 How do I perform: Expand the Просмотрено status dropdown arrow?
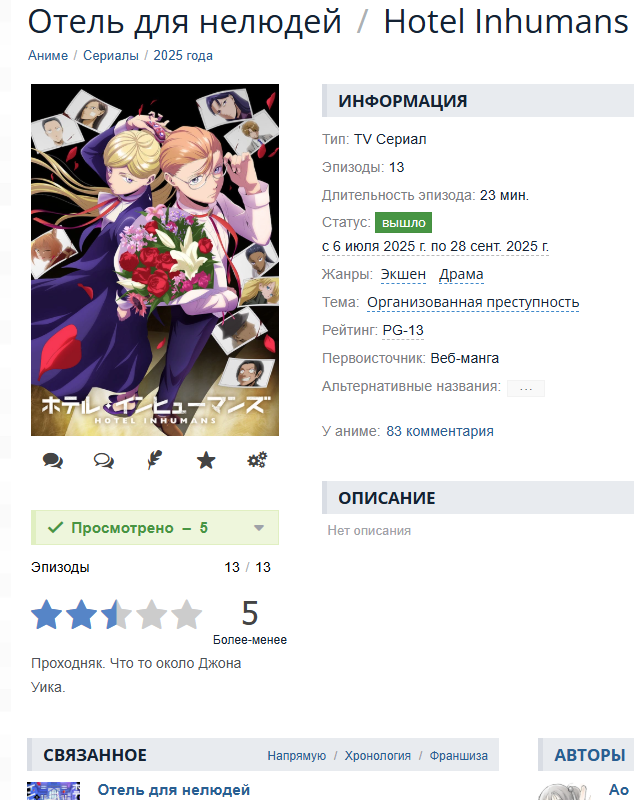tap(259, 528)
